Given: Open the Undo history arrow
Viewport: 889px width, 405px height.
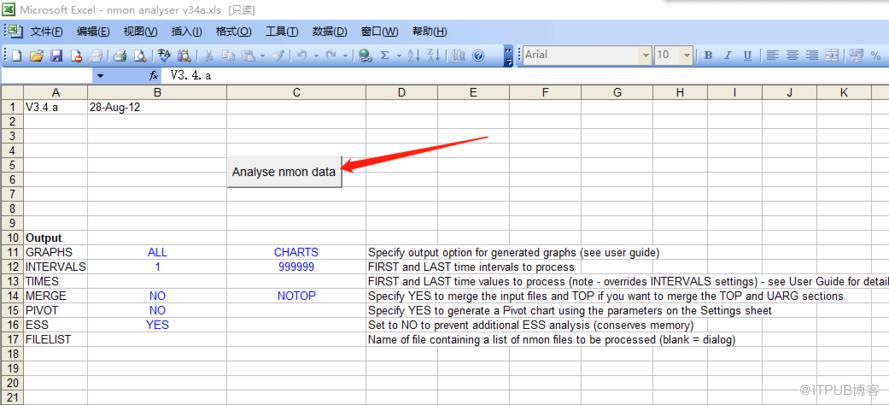Looking at the screenshot, I should [316, 56].
